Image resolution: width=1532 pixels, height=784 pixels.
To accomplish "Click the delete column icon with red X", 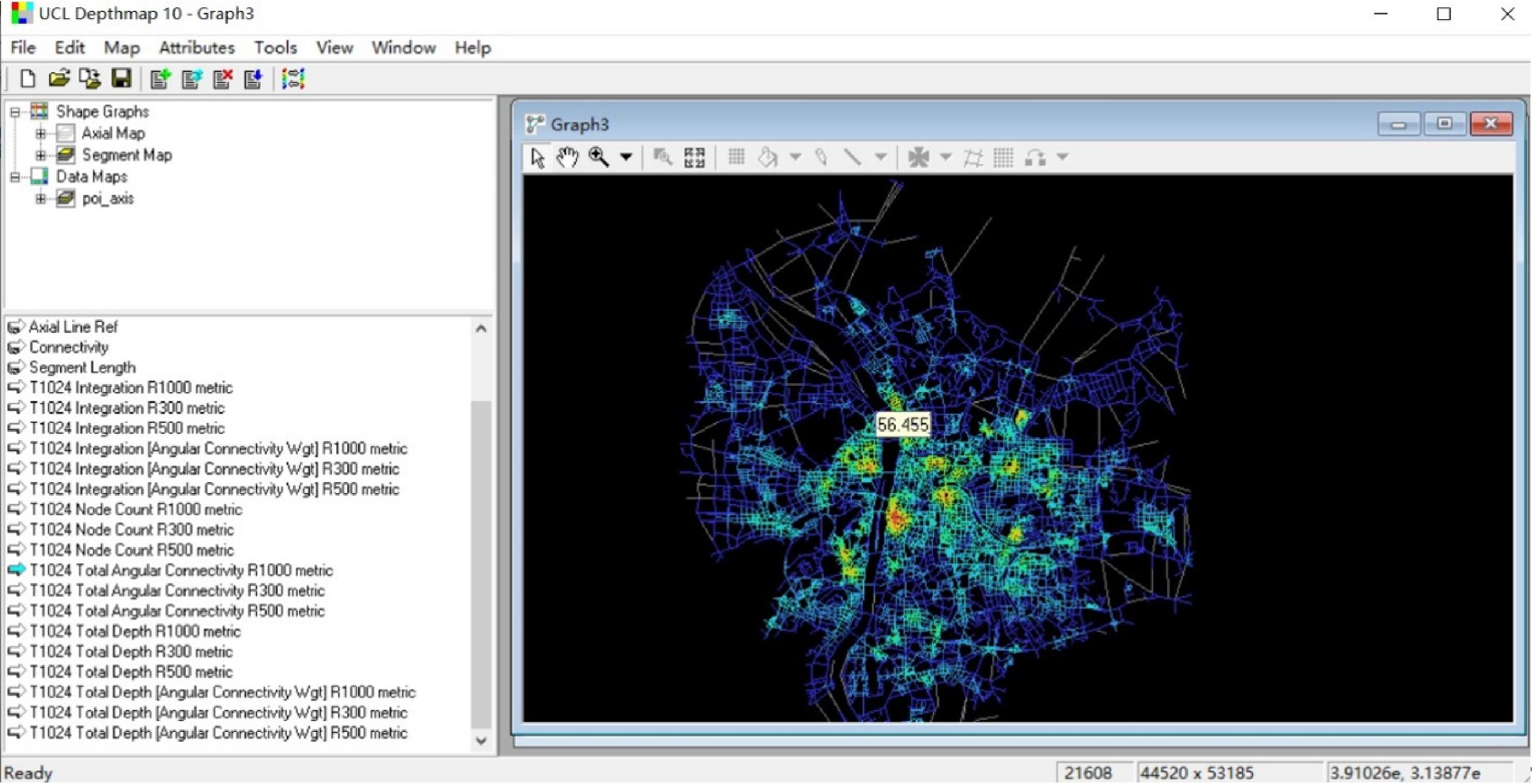I will [223, 78].
